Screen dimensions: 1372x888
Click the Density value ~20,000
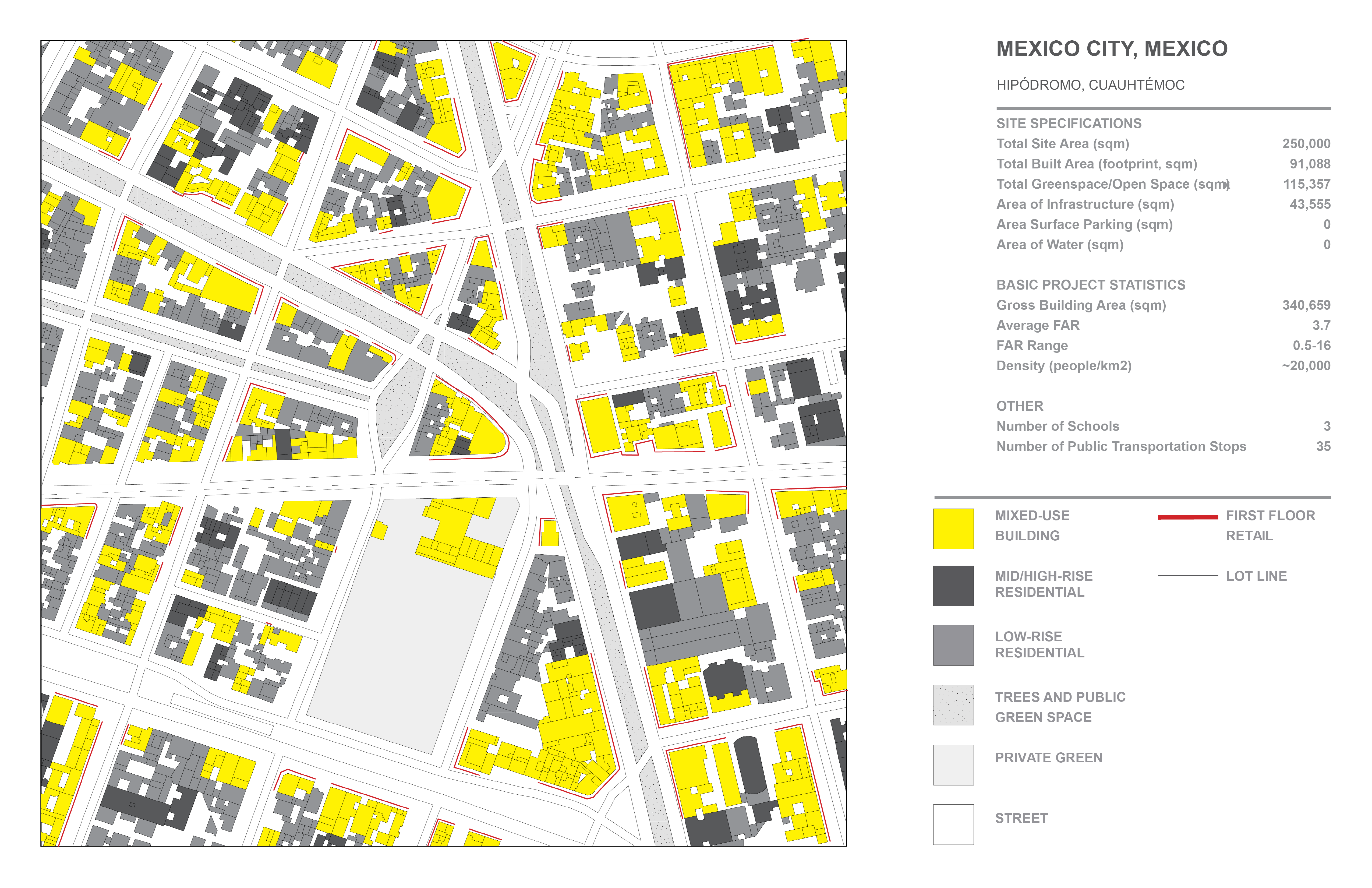(1306, 366)
